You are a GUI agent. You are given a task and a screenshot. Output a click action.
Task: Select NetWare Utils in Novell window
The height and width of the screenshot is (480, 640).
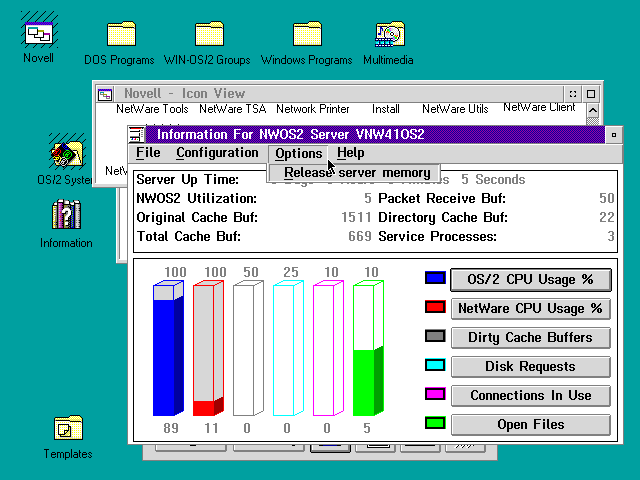(x=455, y=109)
